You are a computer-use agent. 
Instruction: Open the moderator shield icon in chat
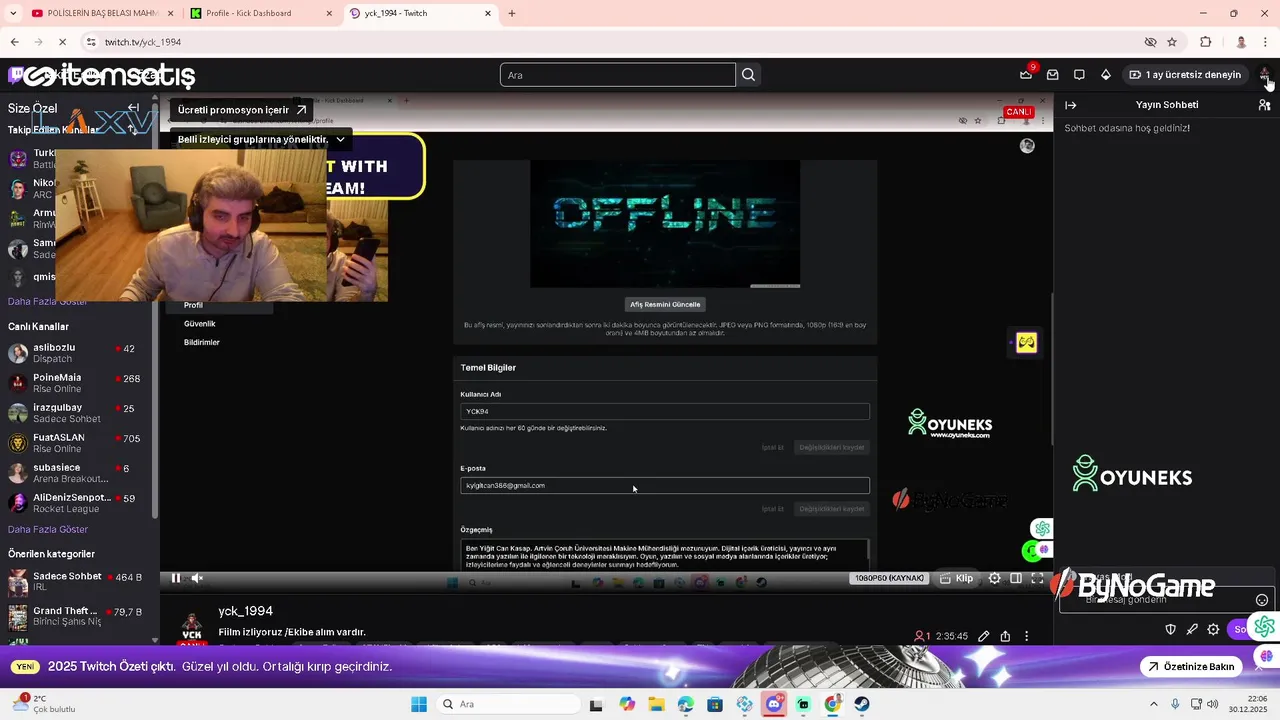(1170, 629)
